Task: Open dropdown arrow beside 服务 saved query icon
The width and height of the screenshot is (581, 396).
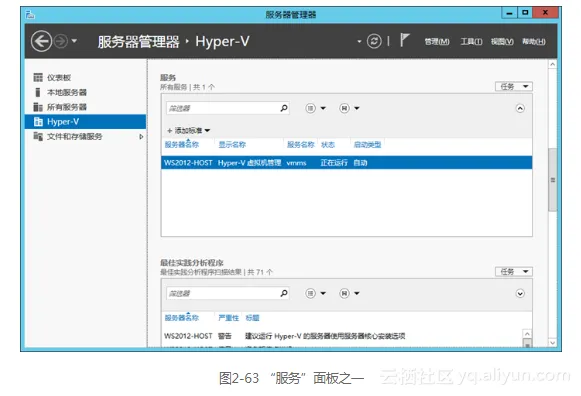Action: (357, 108)
